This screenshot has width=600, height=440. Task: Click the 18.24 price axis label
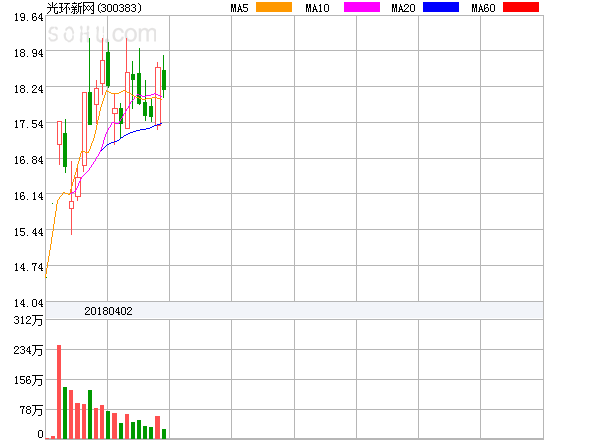[29, 89]
